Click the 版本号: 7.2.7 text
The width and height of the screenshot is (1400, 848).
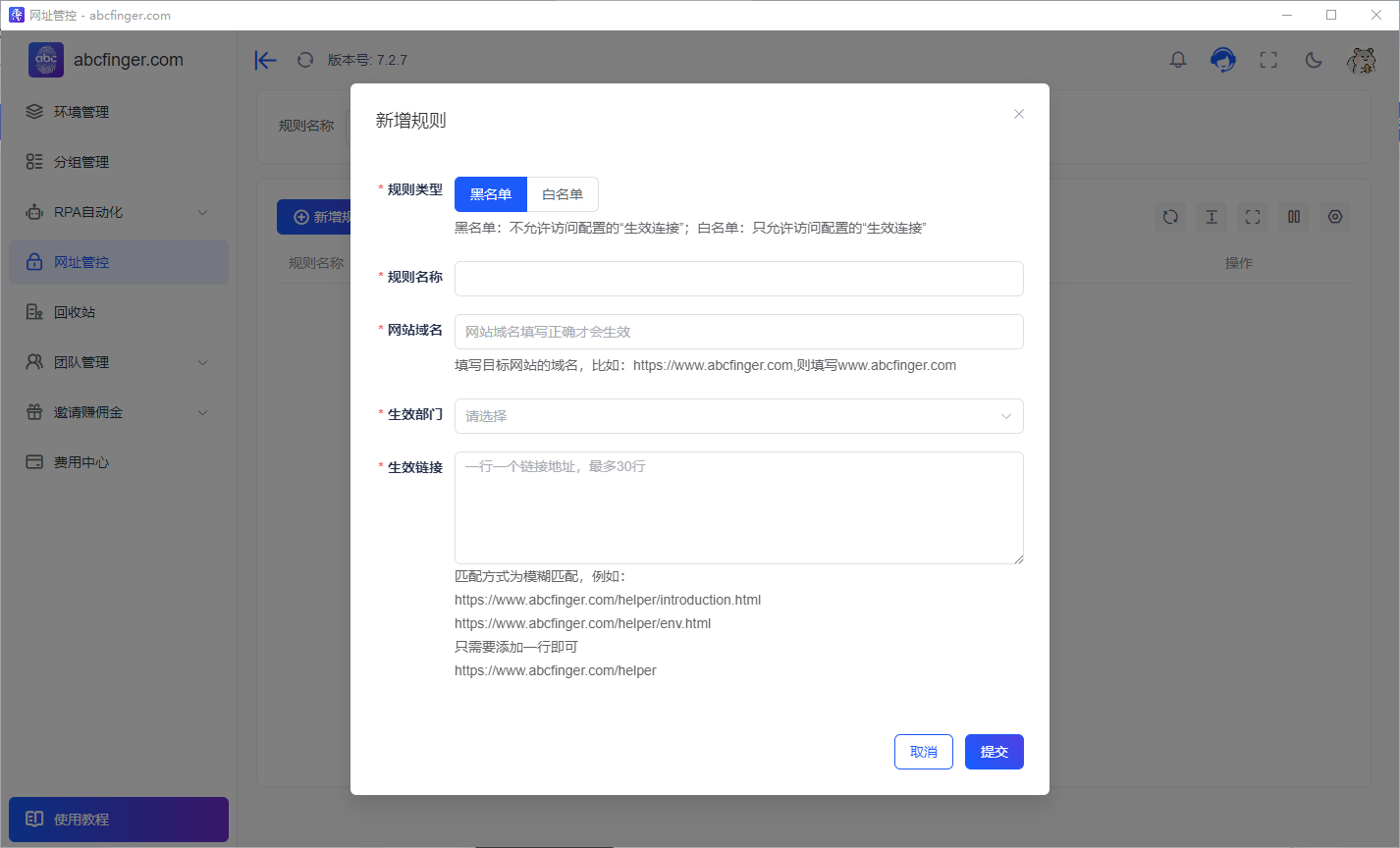click(x=367, y=60)
